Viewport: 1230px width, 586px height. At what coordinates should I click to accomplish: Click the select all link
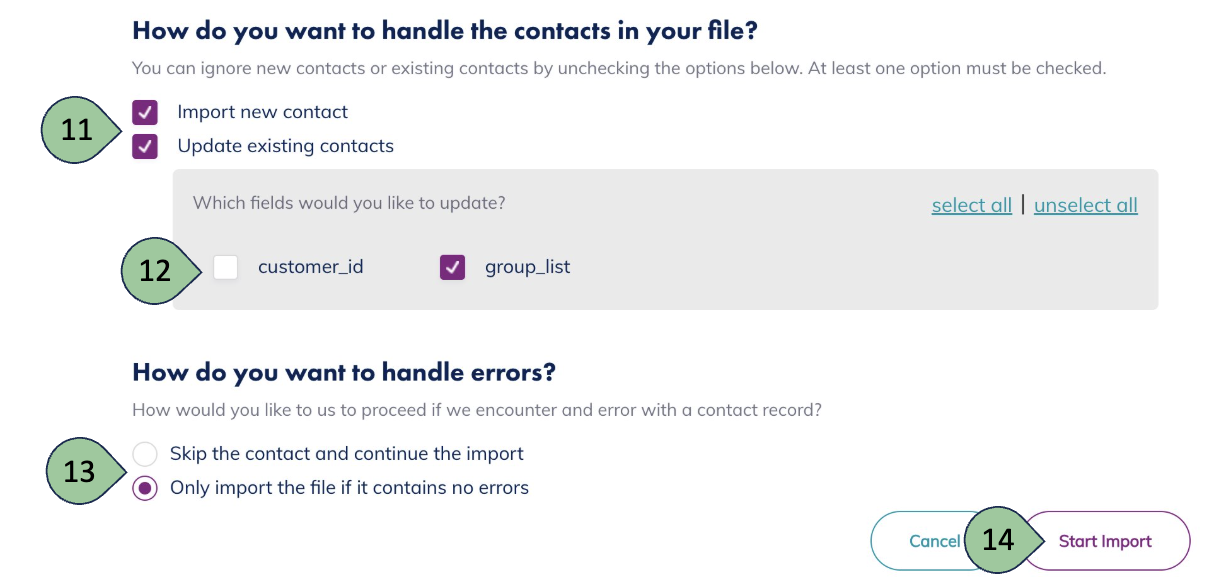click(x=971, y=205)
